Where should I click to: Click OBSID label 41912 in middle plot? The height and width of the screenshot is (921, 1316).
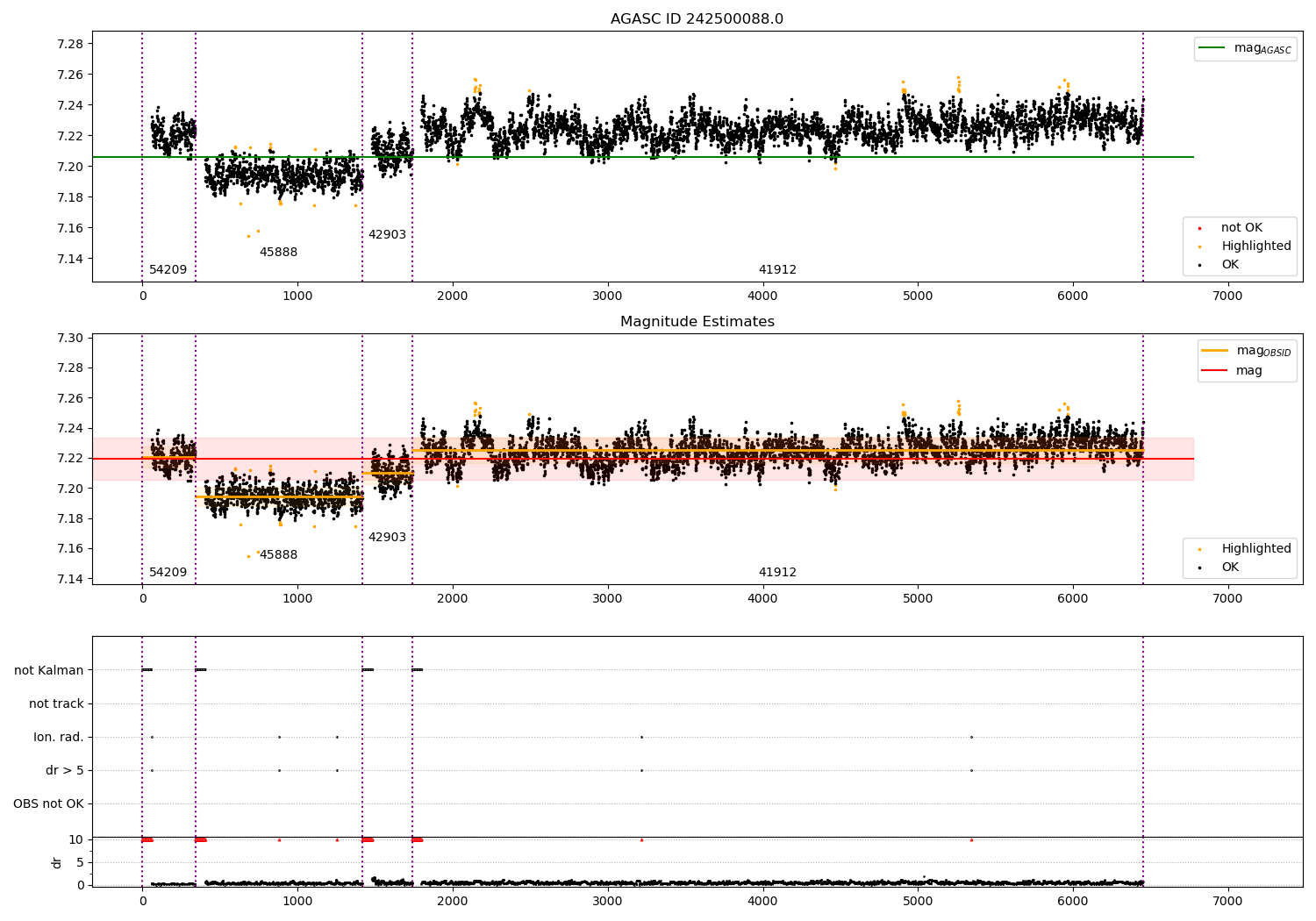pyautogui.click(x=777, y=573)
